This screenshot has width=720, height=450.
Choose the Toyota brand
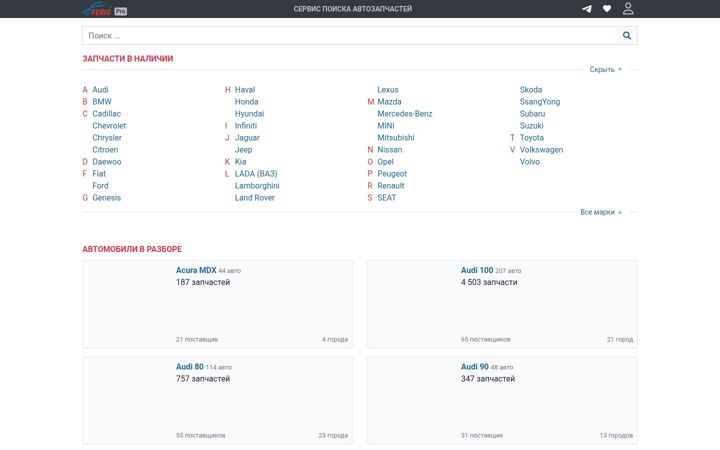(532, 137)
